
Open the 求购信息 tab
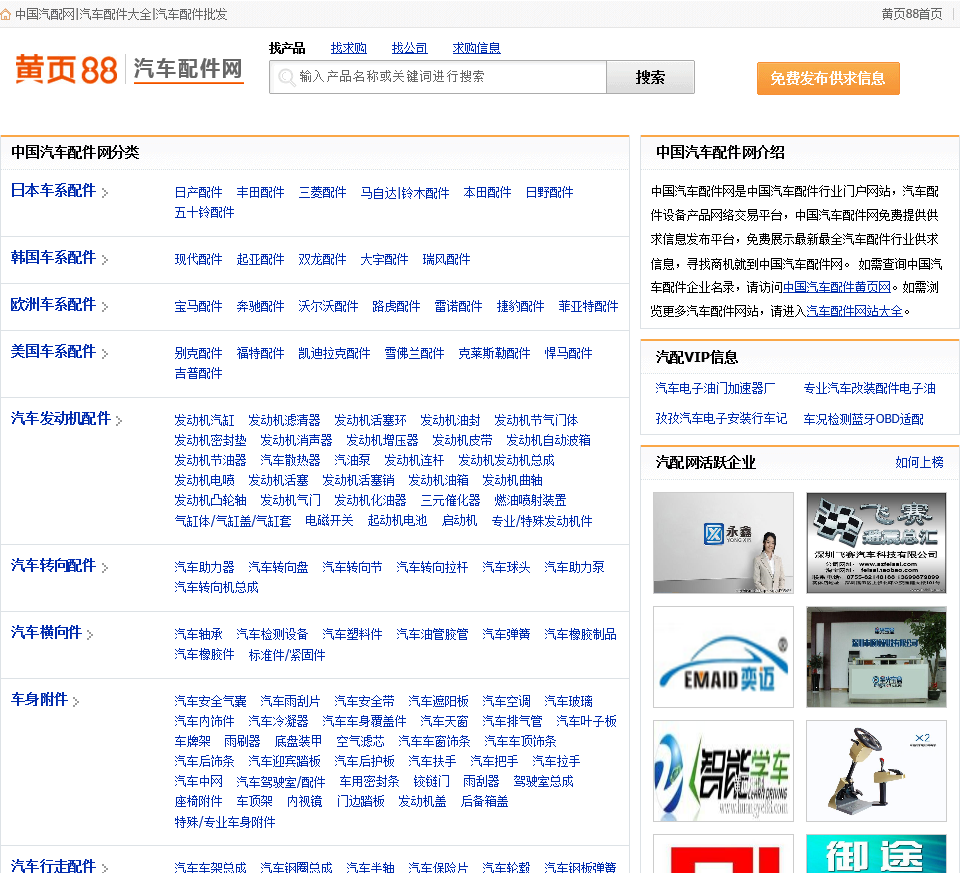[x=476, y=48]
